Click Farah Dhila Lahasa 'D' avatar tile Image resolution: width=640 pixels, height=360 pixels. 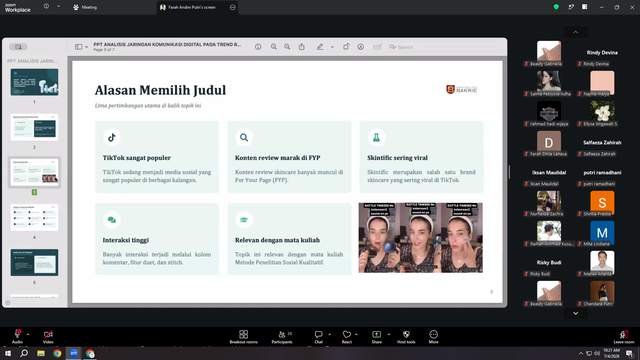(x=549, y=143)
